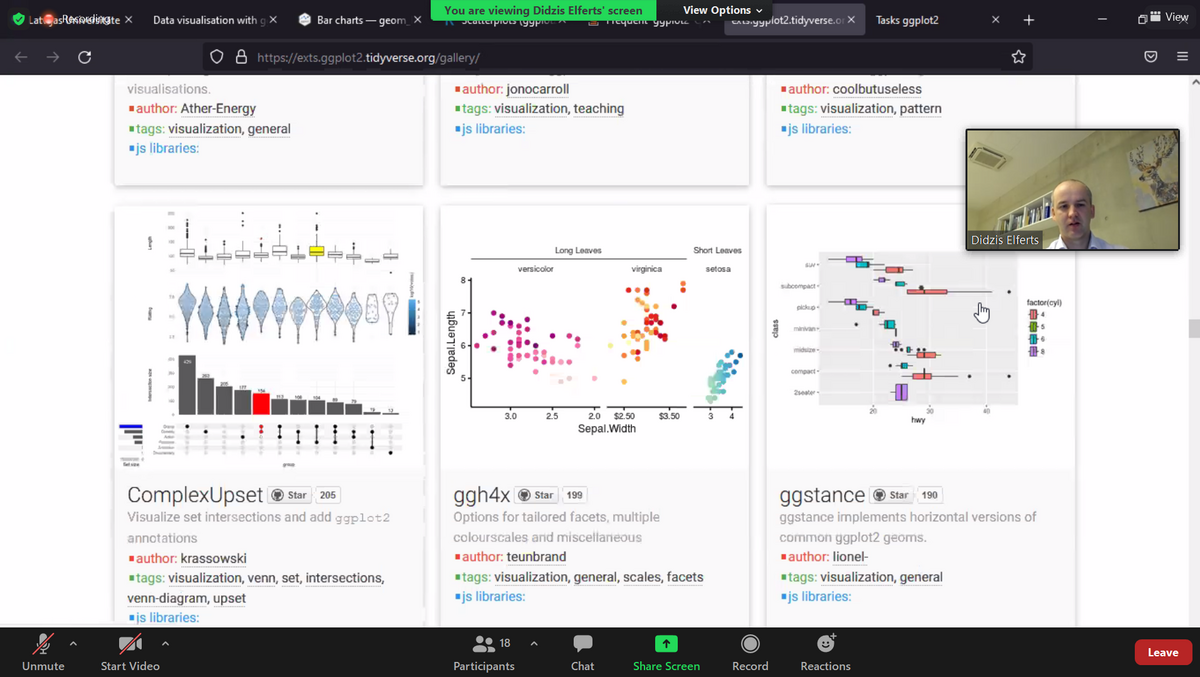1200x677 pixels.
Task: Open the Firefox hamburger menu
Action: coord(1182,57)
